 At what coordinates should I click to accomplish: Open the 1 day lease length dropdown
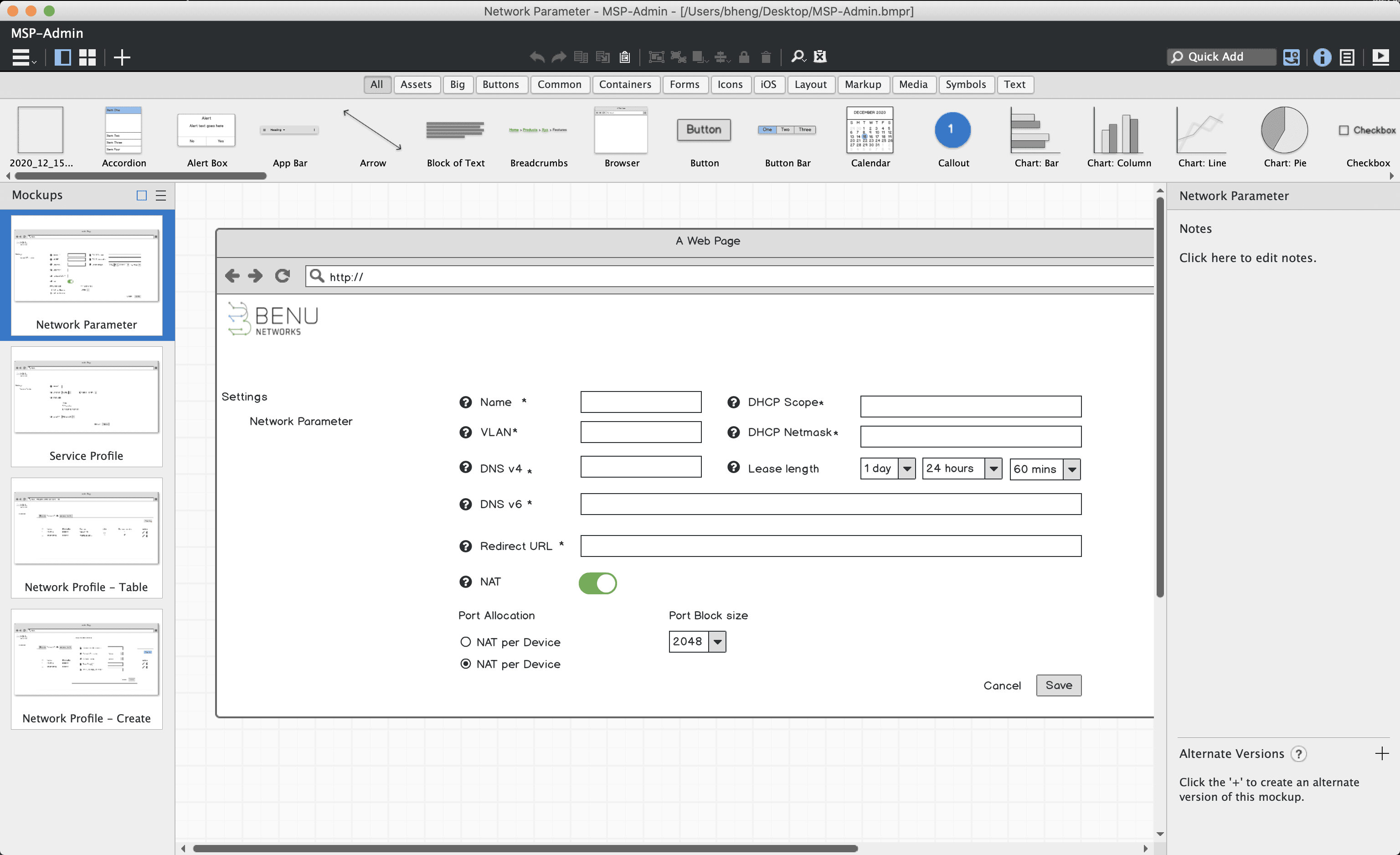point(907,468)
